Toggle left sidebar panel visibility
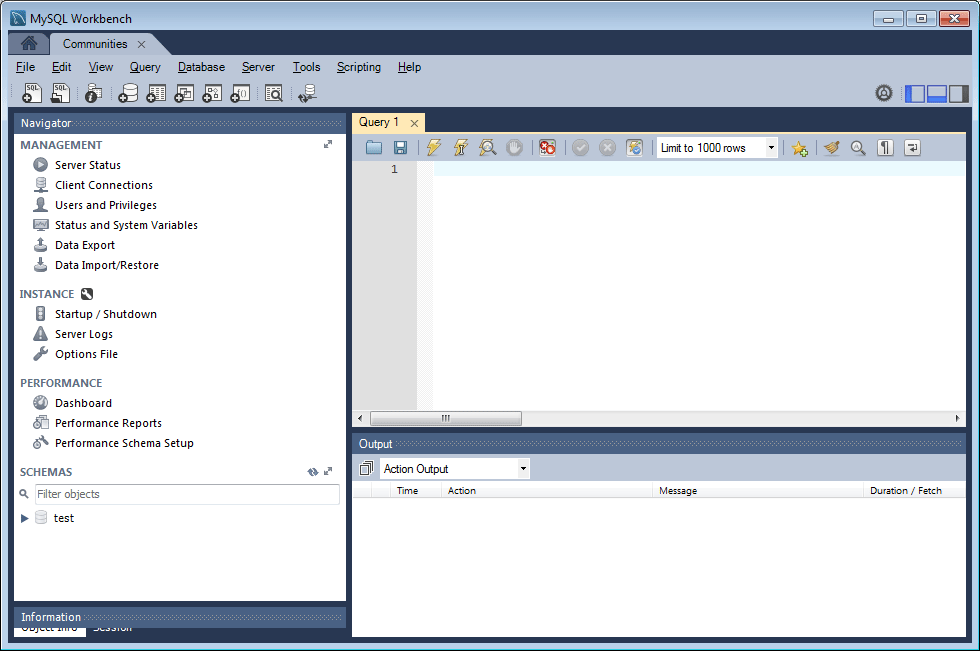Viewport: 980px width, 651px height. pos(915,94)
